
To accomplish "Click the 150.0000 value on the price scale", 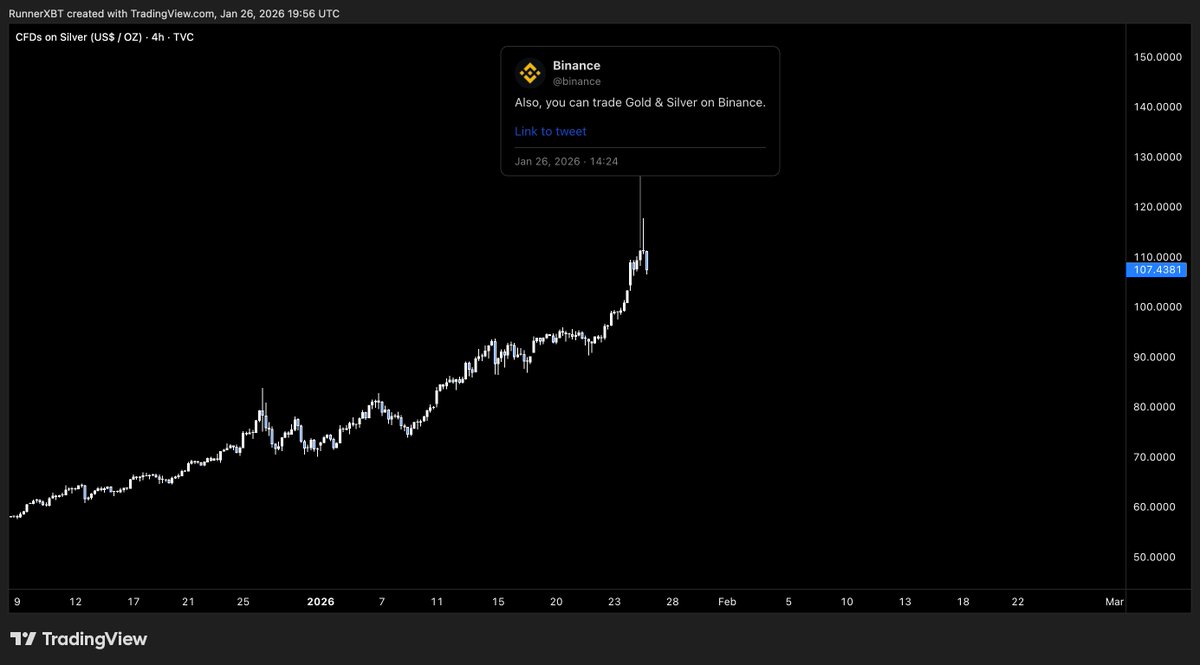I will pos(1156,57).
